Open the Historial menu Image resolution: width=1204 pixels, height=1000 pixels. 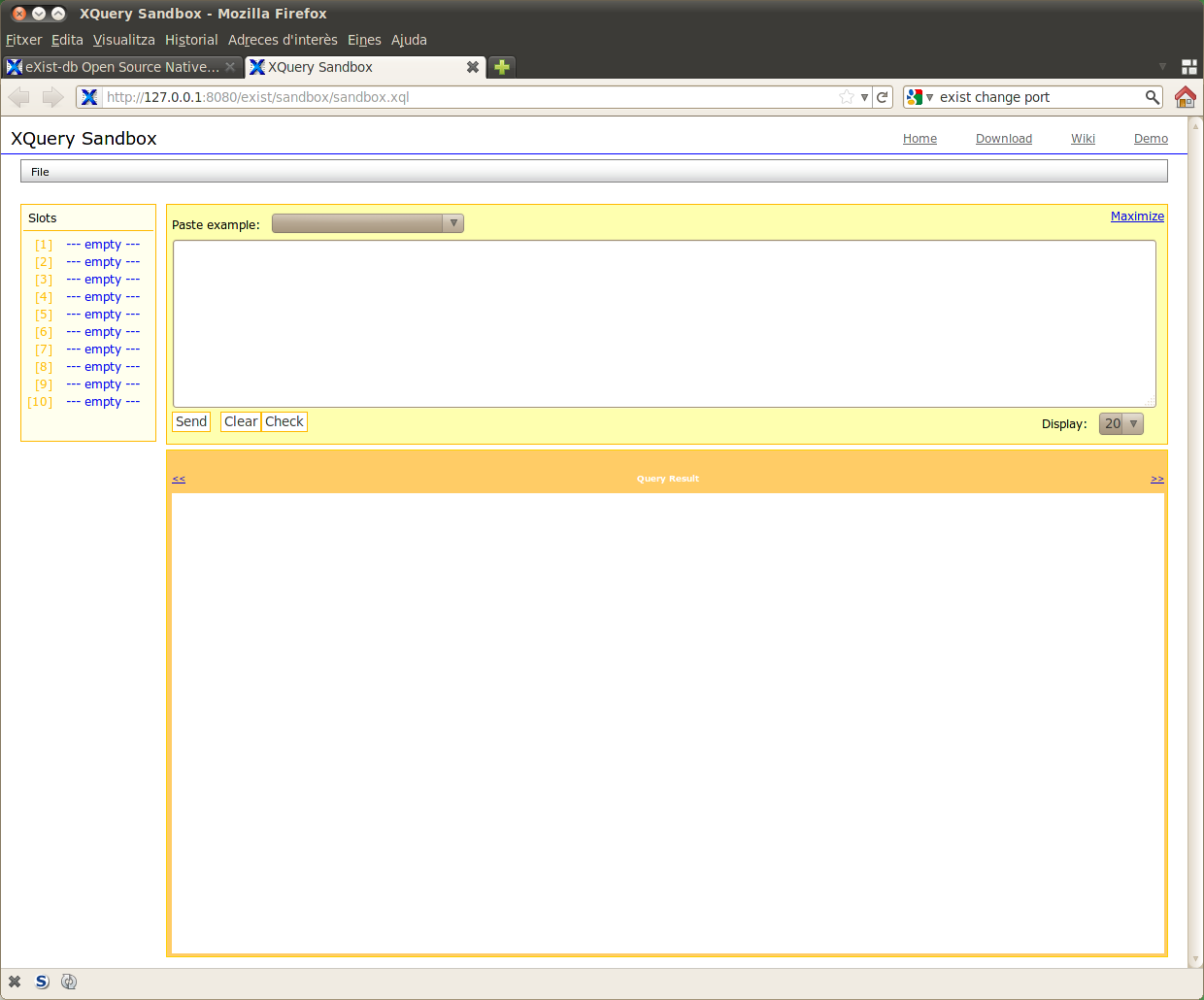point(191,40)
